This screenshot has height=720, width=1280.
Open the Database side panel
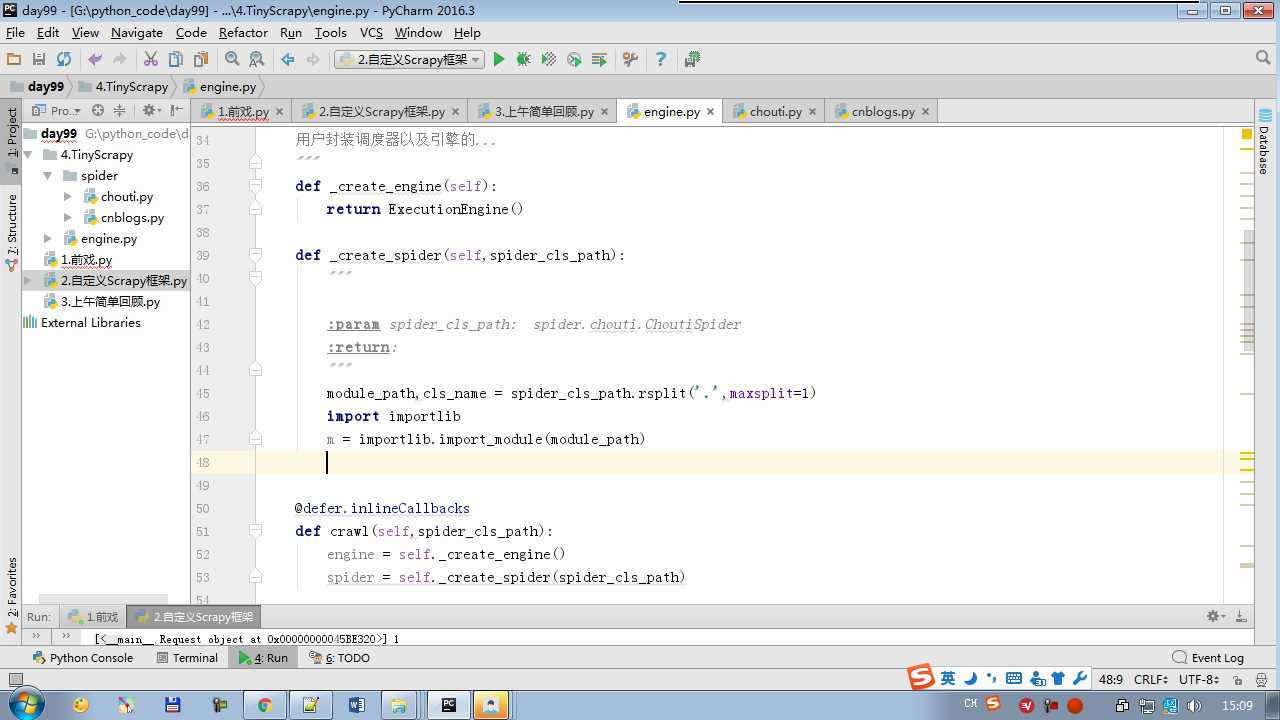1264,143
